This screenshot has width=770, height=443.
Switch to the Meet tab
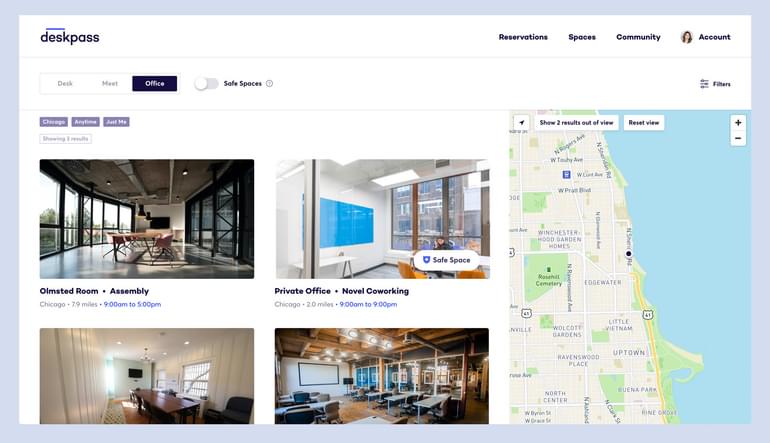point(110,83)
